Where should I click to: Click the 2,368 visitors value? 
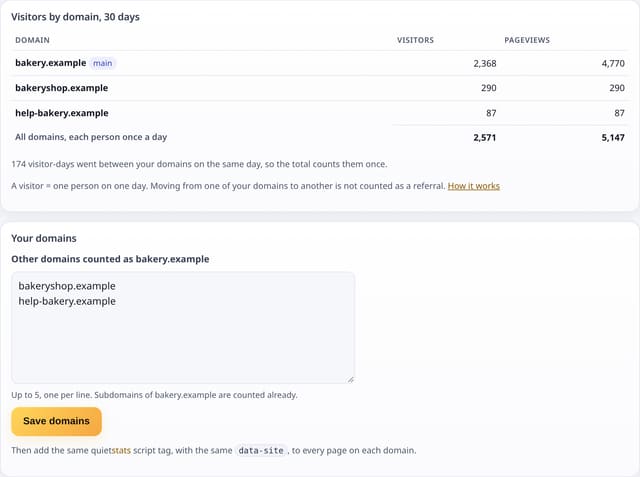click(485, 63)
